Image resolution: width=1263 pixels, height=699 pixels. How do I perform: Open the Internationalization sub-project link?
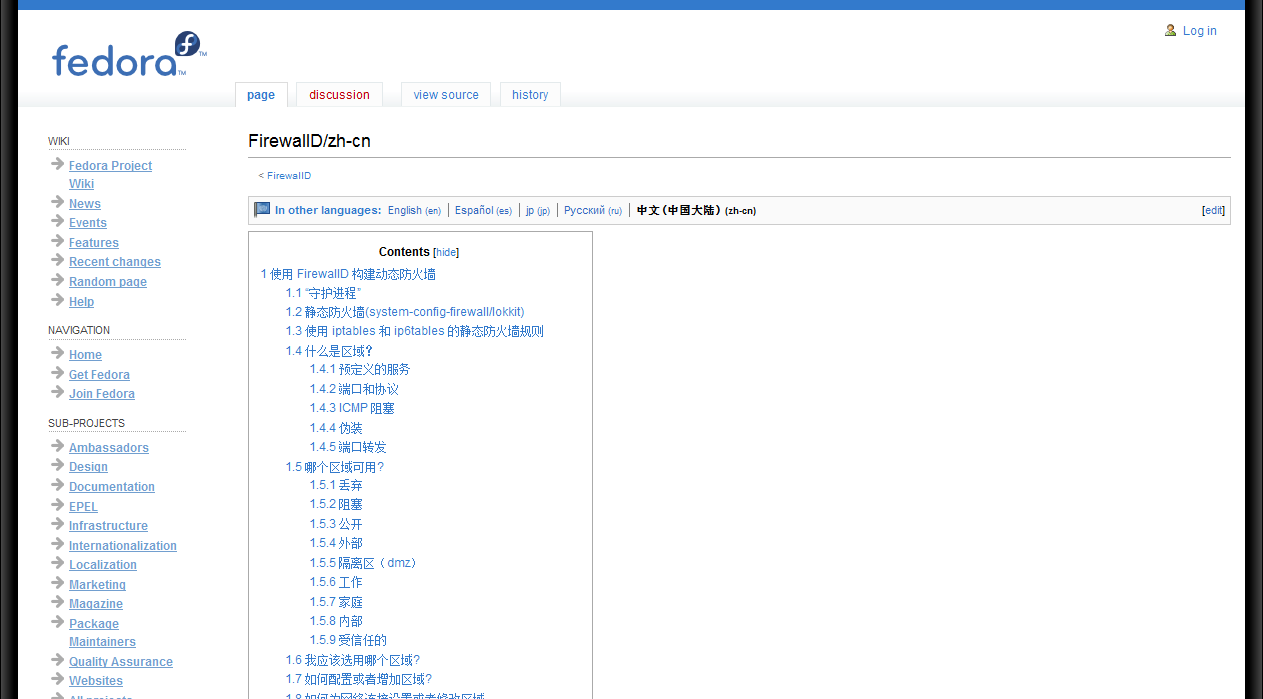(x=123, y=546)
